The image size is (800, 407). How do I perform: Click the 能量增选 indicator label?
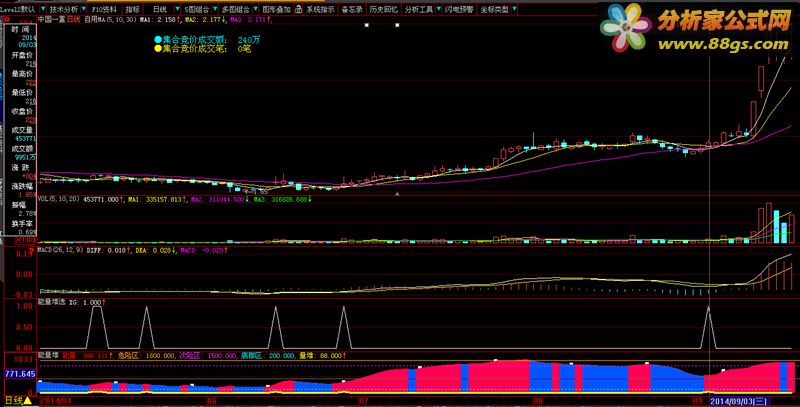pos(52,302)
